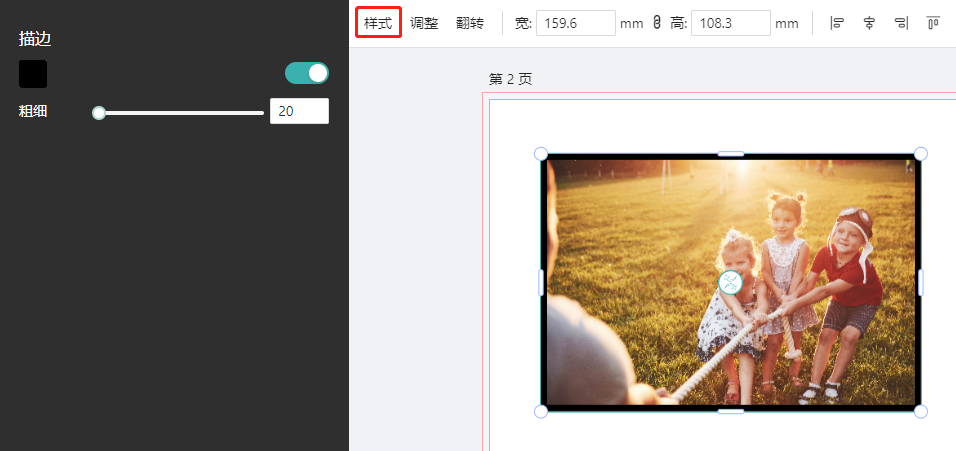The height and width of the screenshot is (451, 956).
Task: Click the bottom edge handle of the photo
Action: click(730, 411)
